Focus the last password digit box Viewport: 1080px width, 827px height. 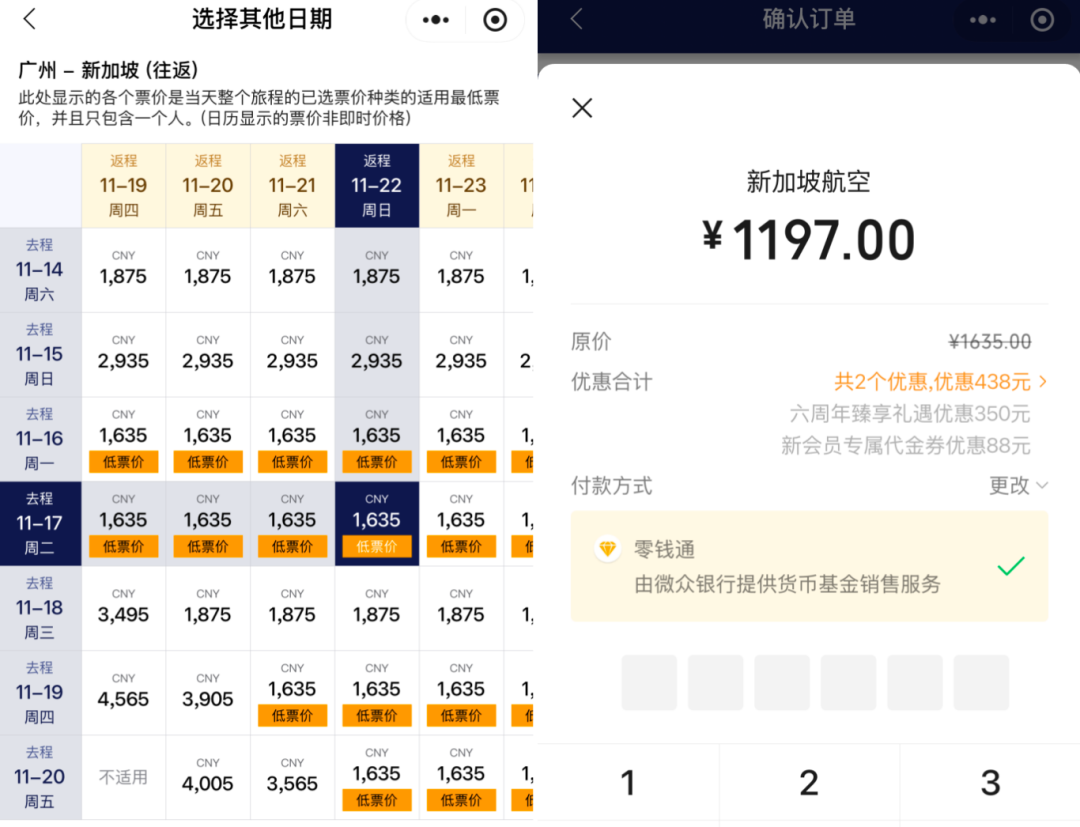pos(981,682)
